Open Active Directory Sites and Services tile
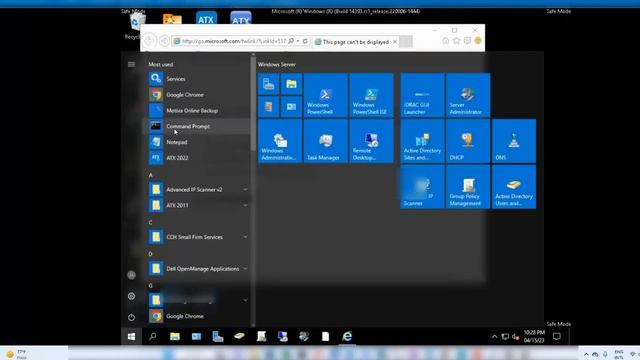This screenshot has height=360, width=640. point(422,141)
